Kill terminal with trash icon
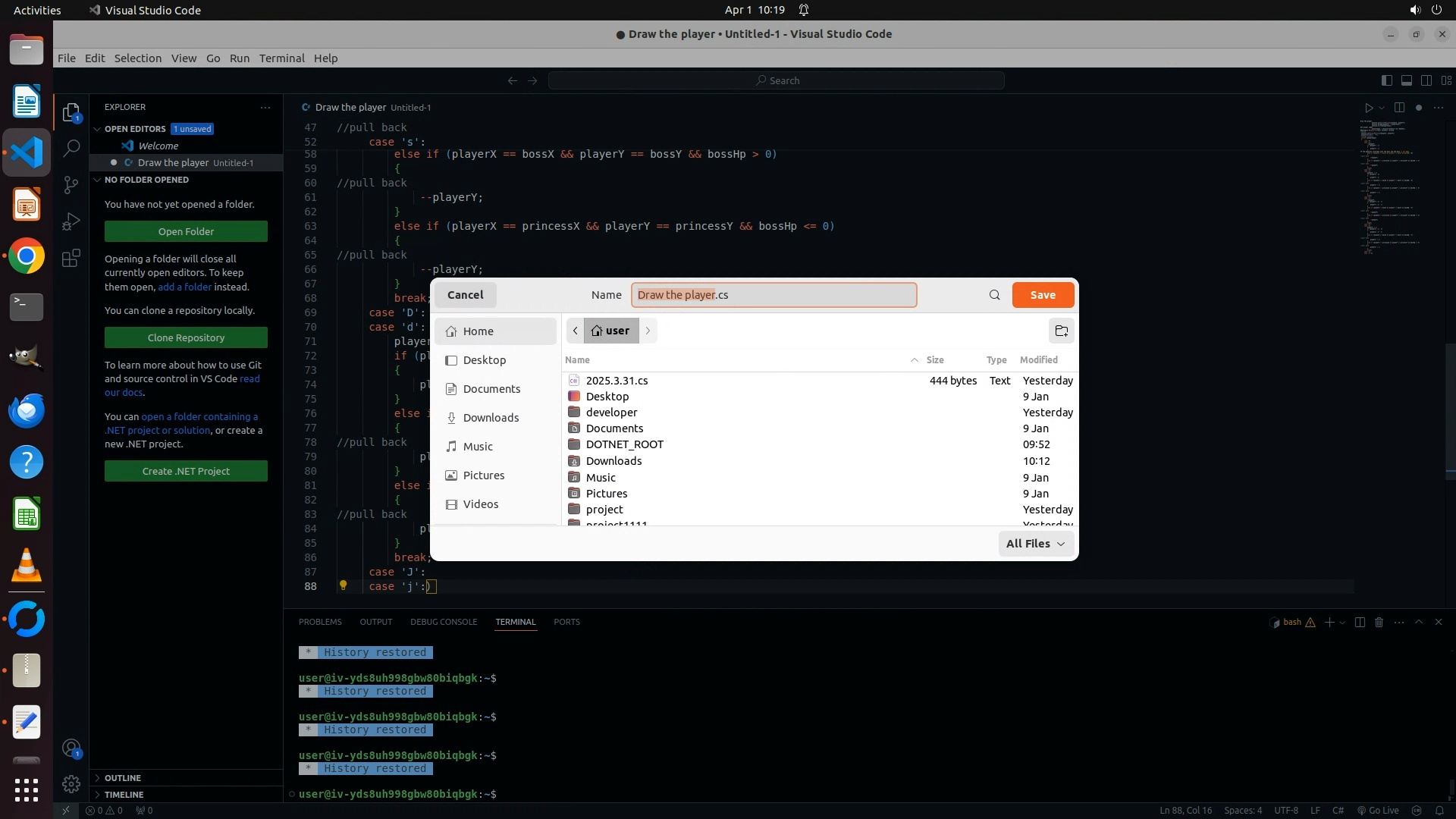 1379,622
